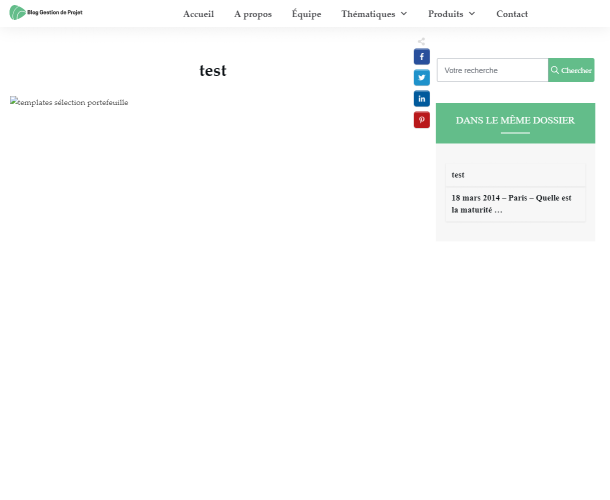Click the DANS LE MÊME DOSSIER heading
Viewport: 610px width, 500px height.
click(x=515, y=121)
